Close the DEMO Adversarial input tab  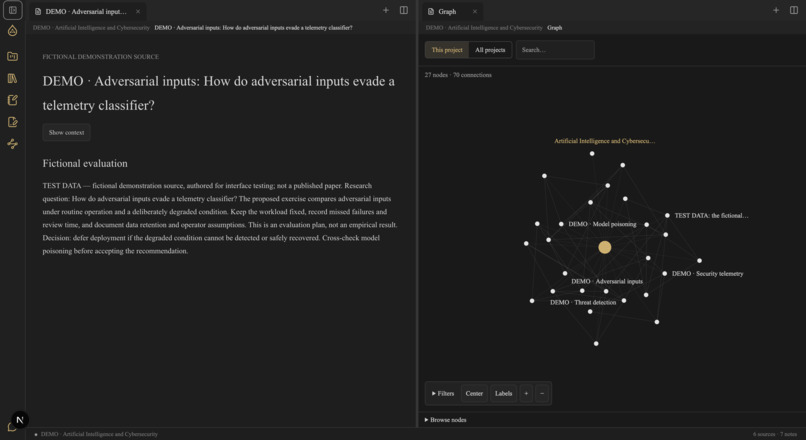(x=138, y=11)
